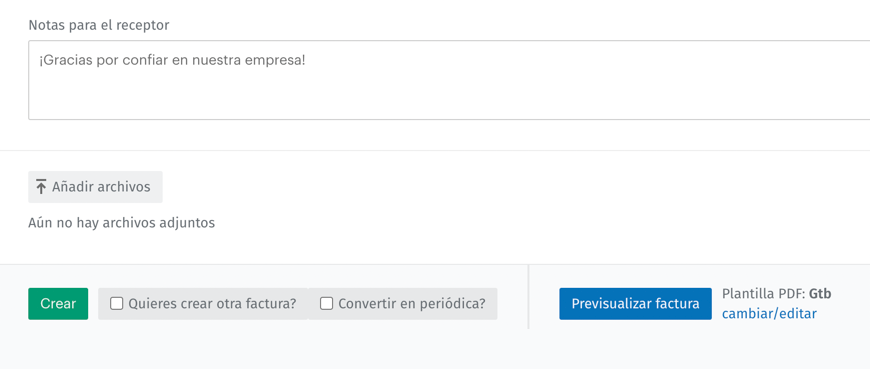Enable the 'Convertir en periódica?' checkbox
Viewport: 870px width, 369px height.
326,304
